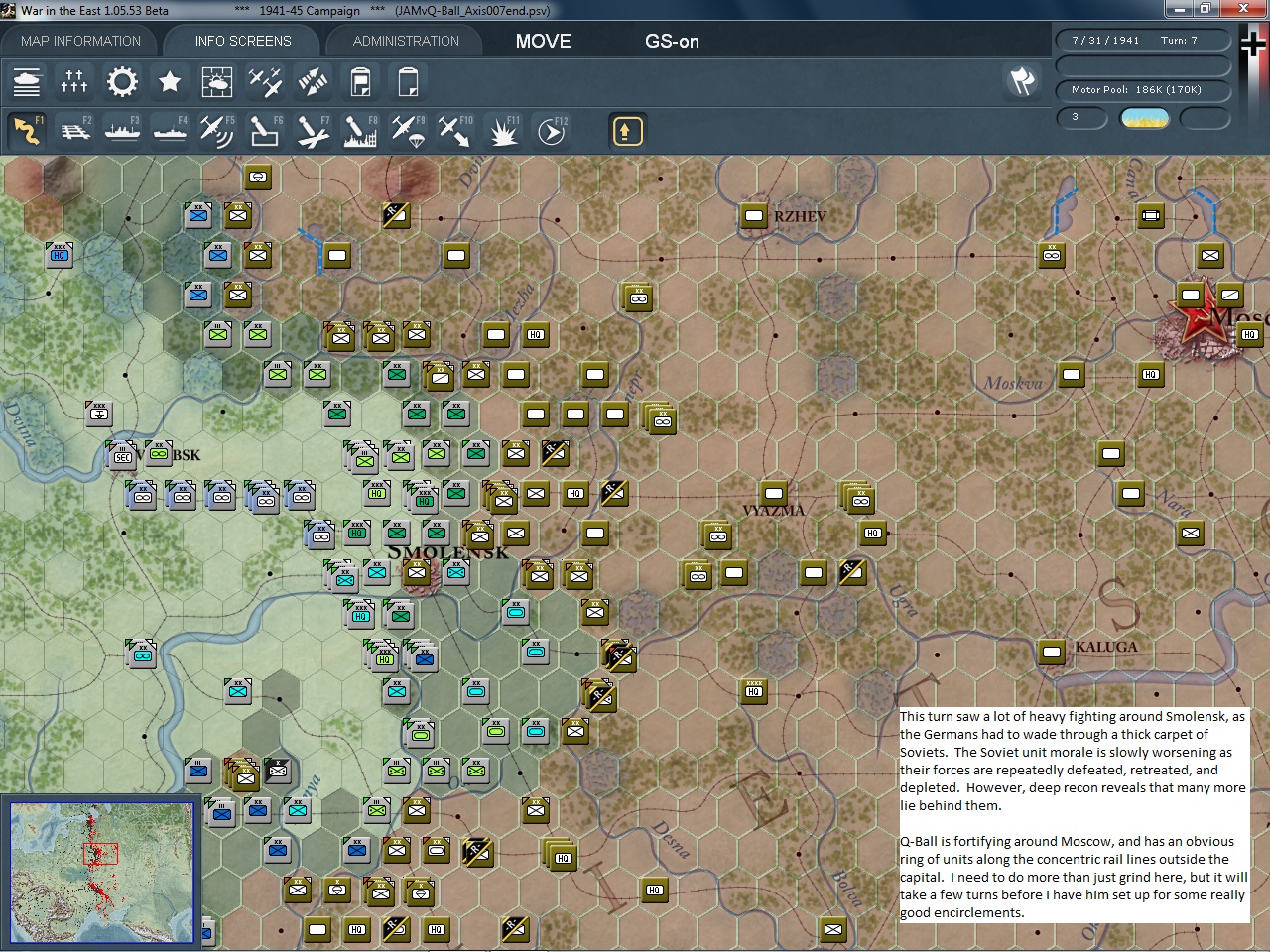This screenshot has width=1270, height=952.
Task: Select the F1 move mode icon
Action: pos(27,131)
